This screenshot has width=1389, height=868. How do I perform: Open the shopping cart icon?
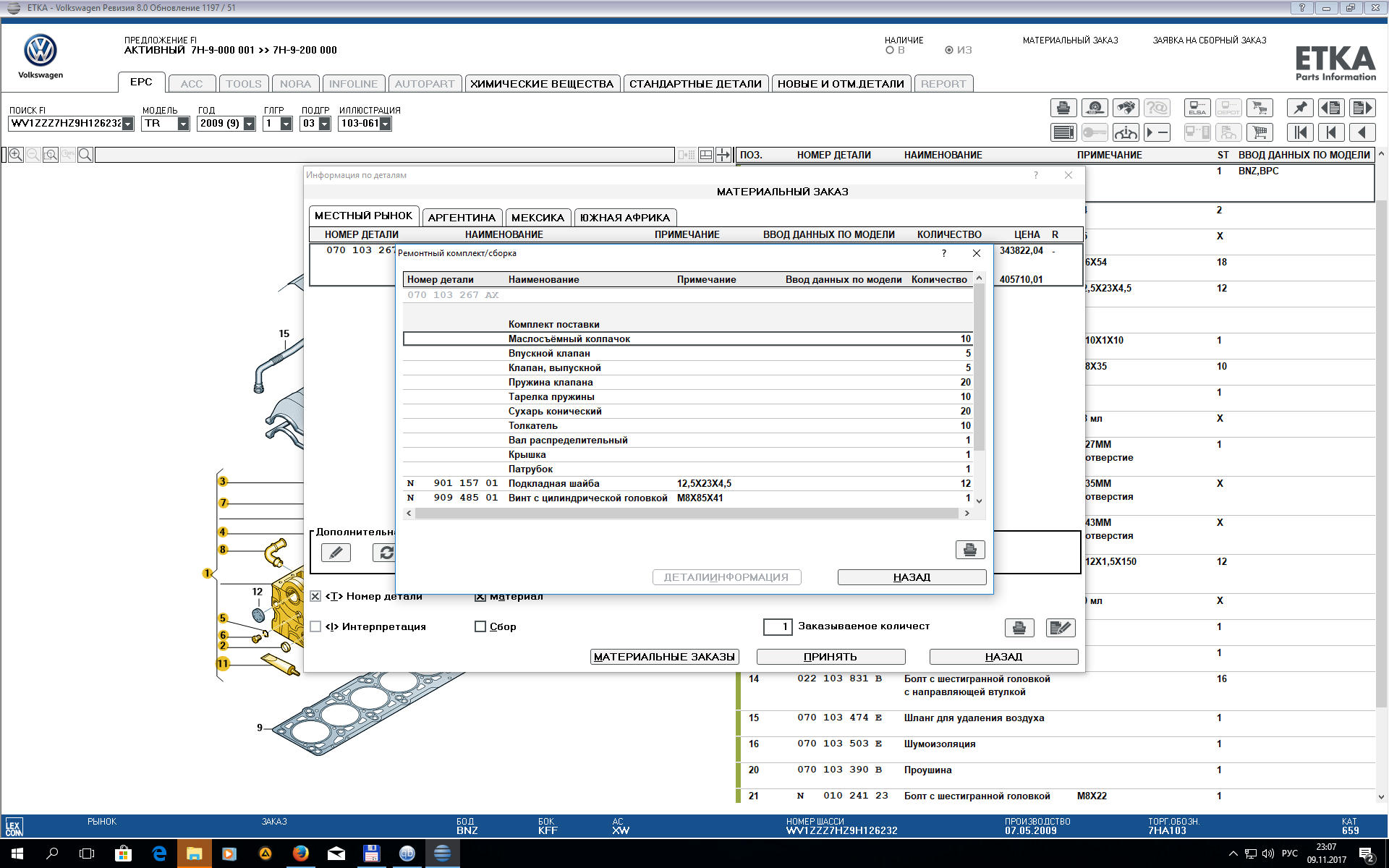pos(1260,132)
